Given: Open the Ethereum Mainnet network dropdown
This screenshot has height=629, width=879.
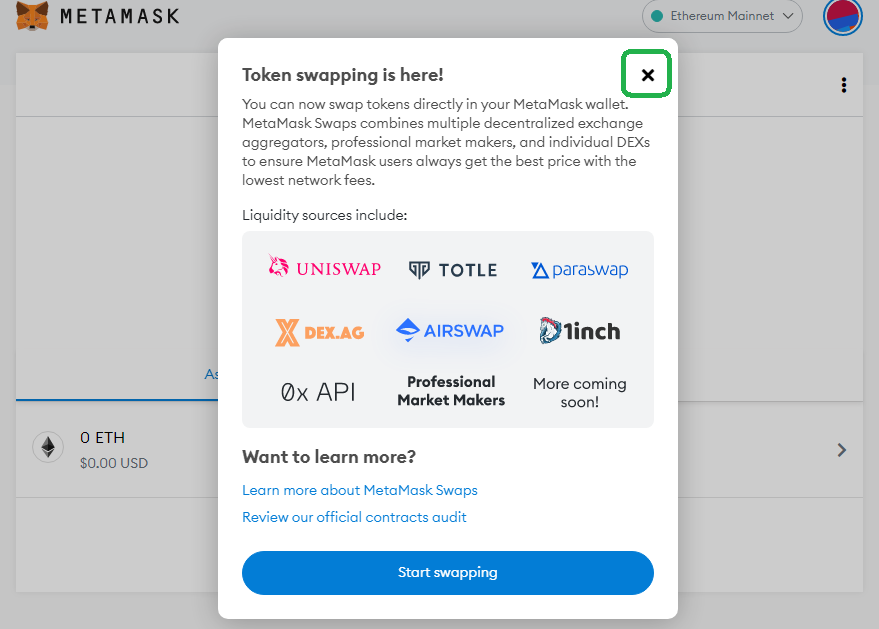Looking at the screenshot, I should 722,16.
